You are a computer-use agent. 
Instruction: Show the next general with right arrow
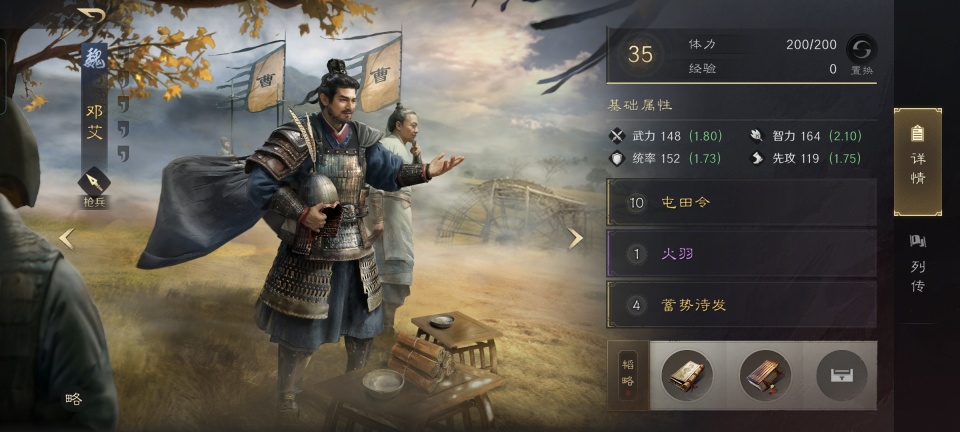point(575,238)
